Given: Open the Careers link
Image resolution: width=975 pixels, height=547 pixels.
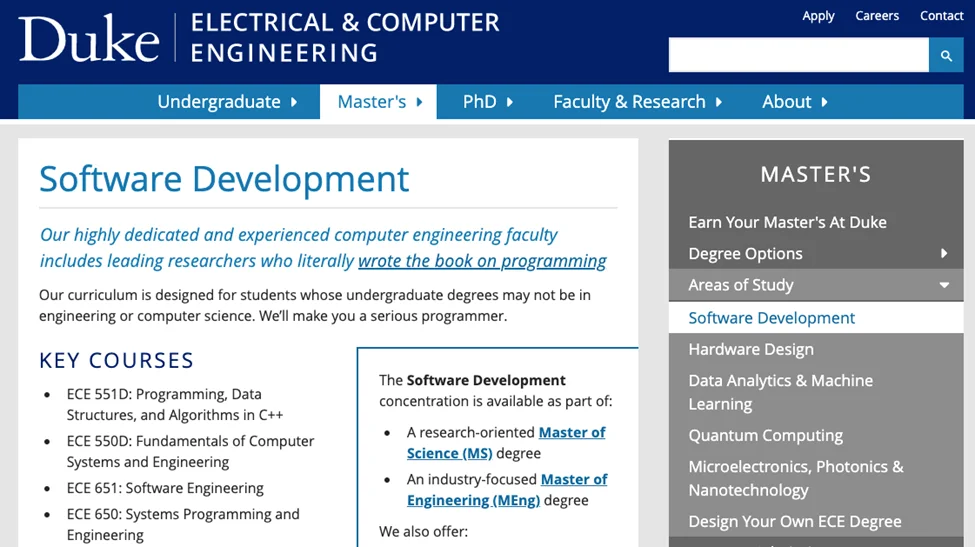Looking at the screenshot, I should click(877, 16).
